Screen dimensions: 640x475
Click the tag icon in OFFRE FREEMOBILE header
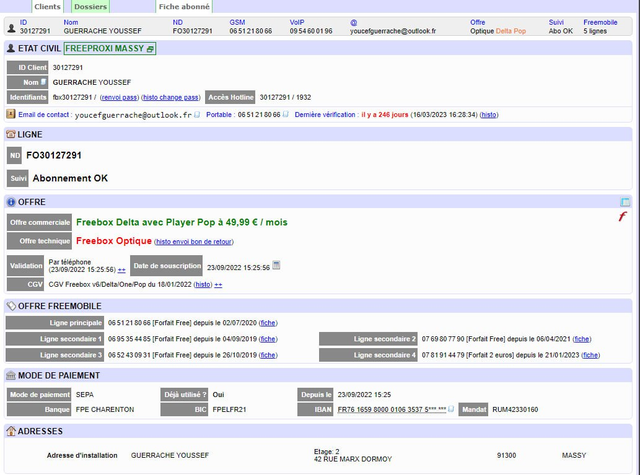pos(11,306)
